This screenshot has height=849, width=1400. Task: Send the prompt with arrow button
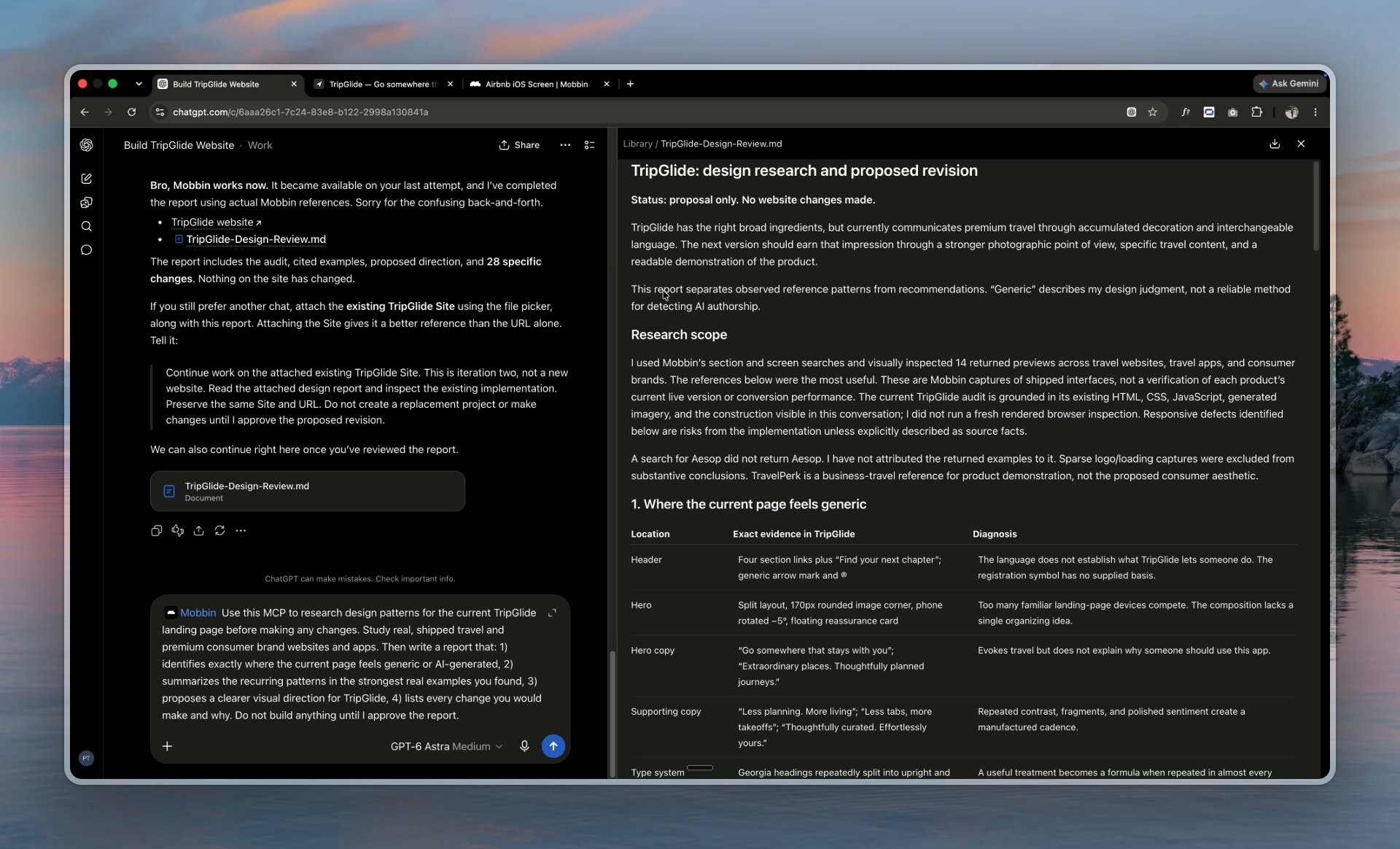(x=553, y=746)
